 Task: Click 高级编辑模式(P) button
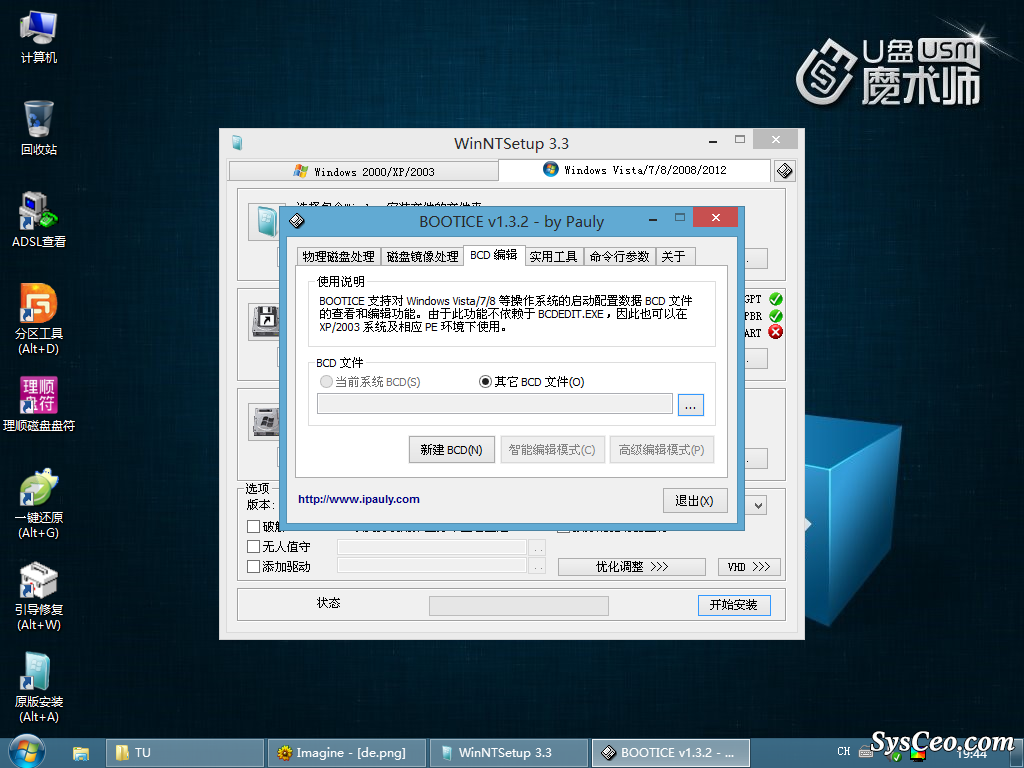[662, 450]
